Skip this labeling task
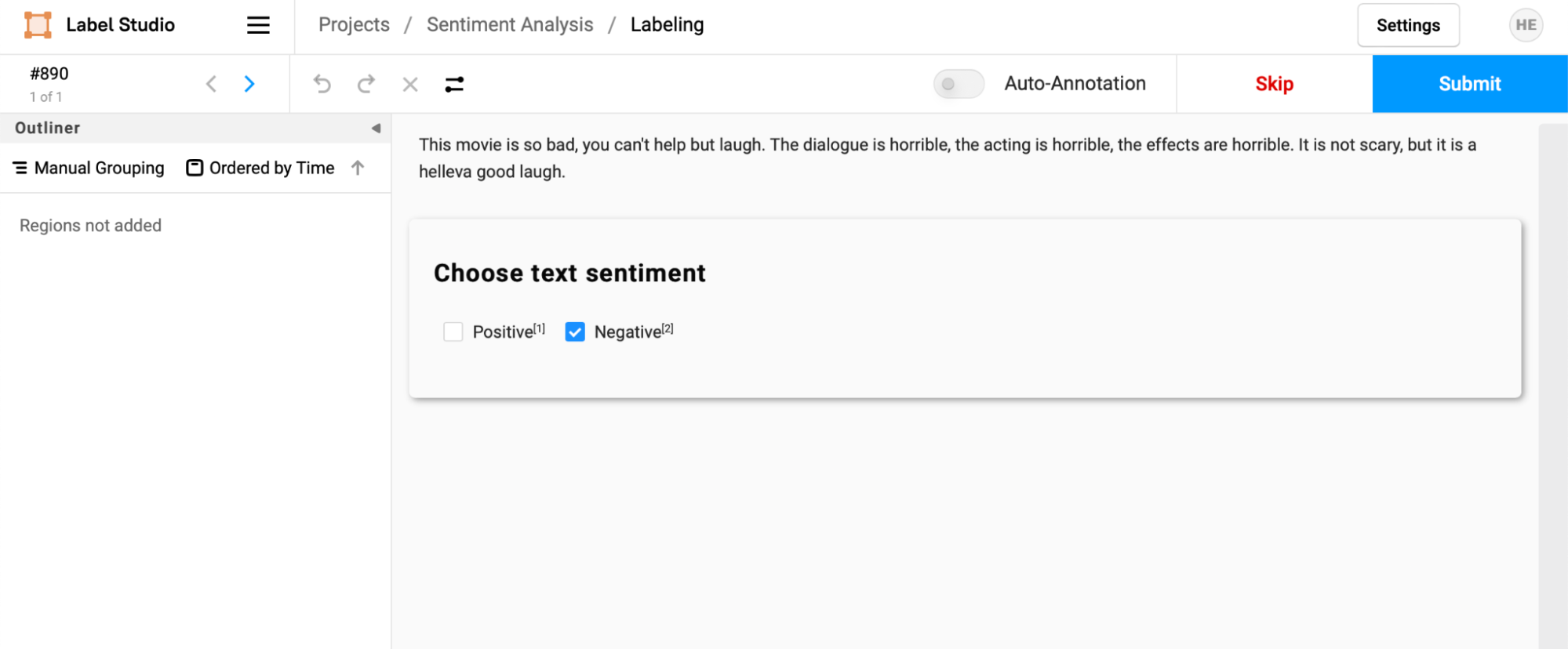The height and width of the screenshot is (649, 1568). coord(1274,84)
